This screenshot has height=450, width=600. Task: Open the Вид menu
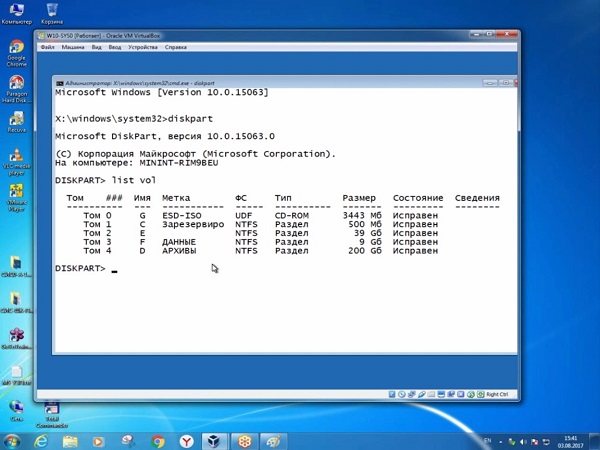(97, 47)
